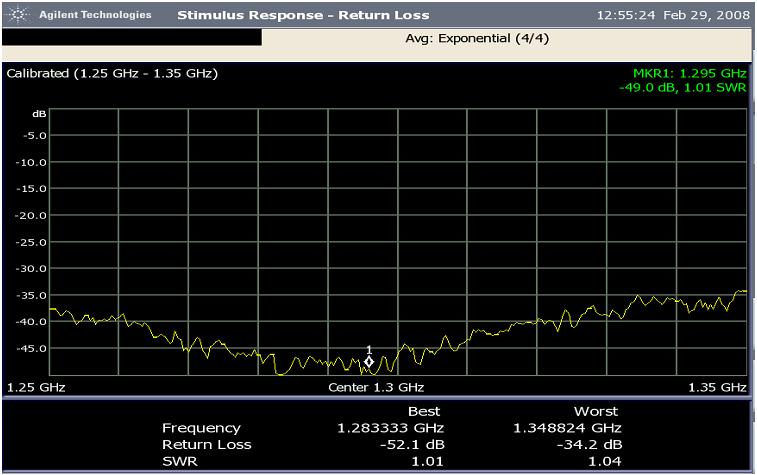757x475 pixels.
Task: Click worst return loss '-34.2 dB'
Action: 589,445
